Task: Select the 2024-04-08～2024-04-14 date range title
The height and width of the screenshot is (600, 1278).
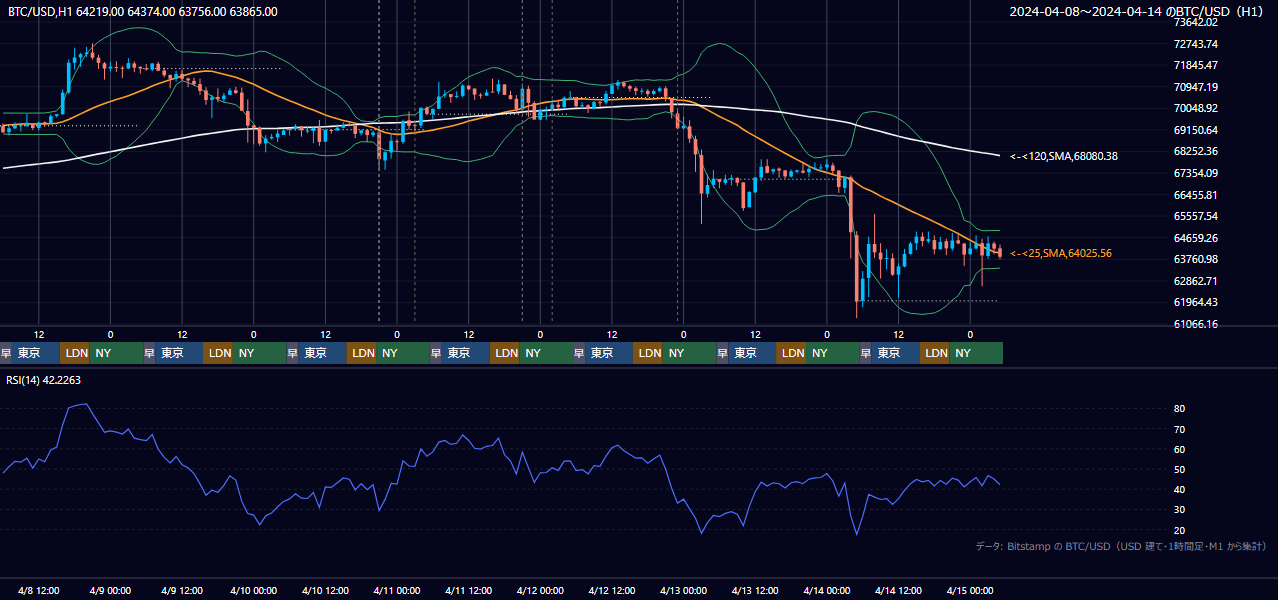Action: 1137,11
